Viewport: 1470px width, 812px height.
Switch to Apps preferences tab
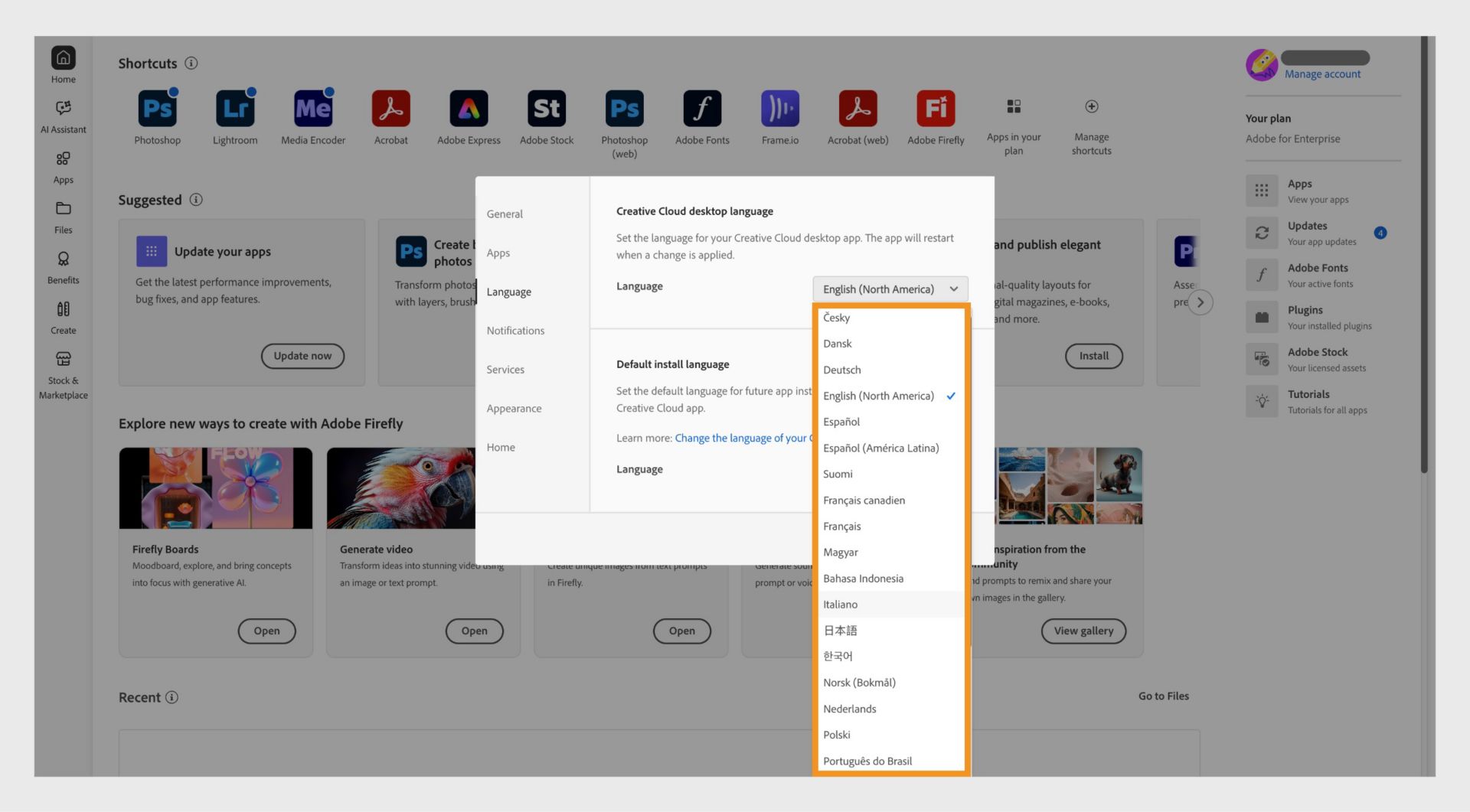(498, 253)
